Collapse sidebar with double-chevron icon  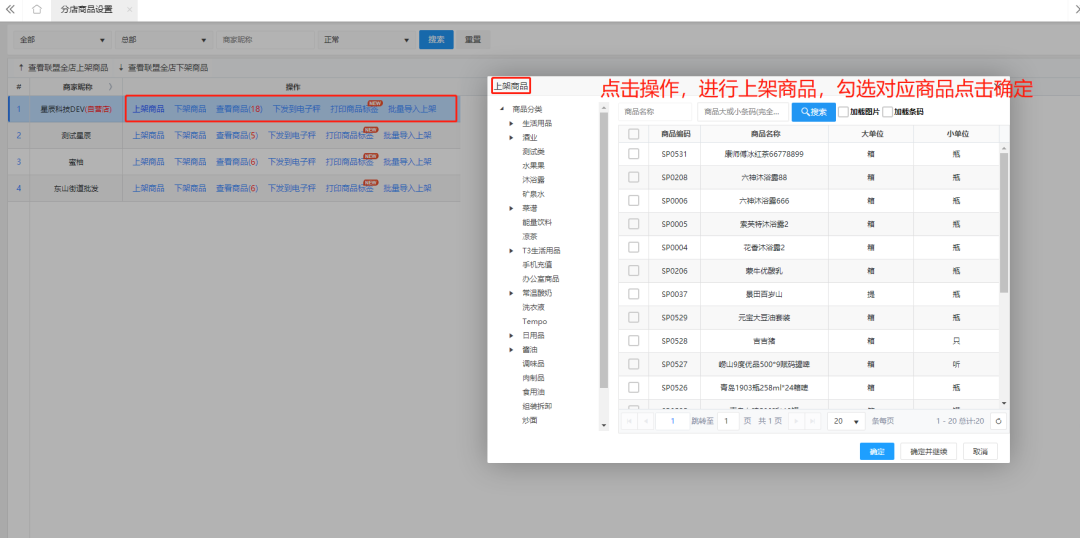tap(11, 9)
